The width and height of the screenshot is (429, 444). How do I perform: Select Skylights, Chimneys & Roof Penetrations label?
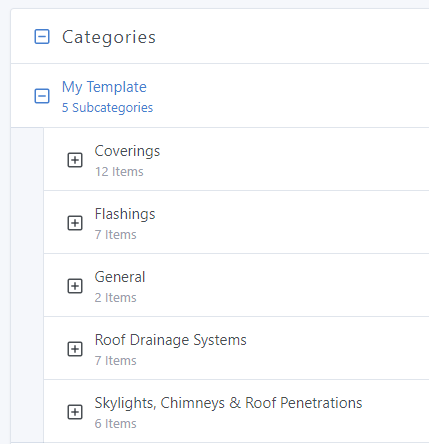click(x=228, y=403)
